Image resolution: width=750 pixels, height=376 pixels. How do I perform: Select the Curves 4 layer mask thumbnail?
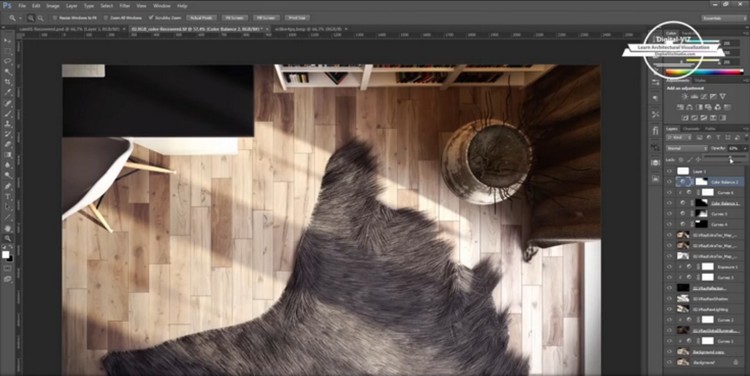pyautogui.click(x=702, y=224)
